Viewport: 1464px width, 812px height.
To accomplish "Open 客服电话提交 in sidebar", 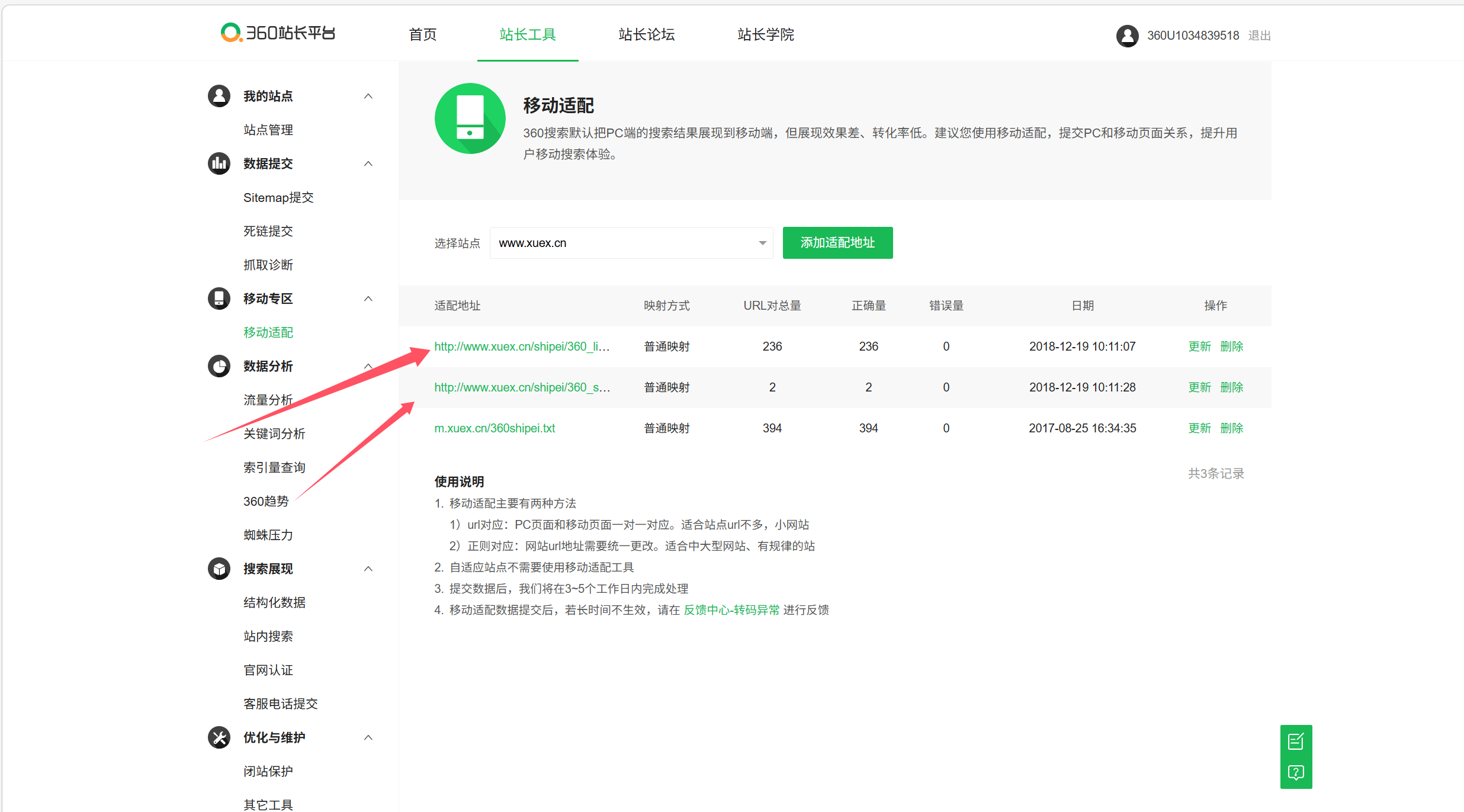I will coord(281,704).
